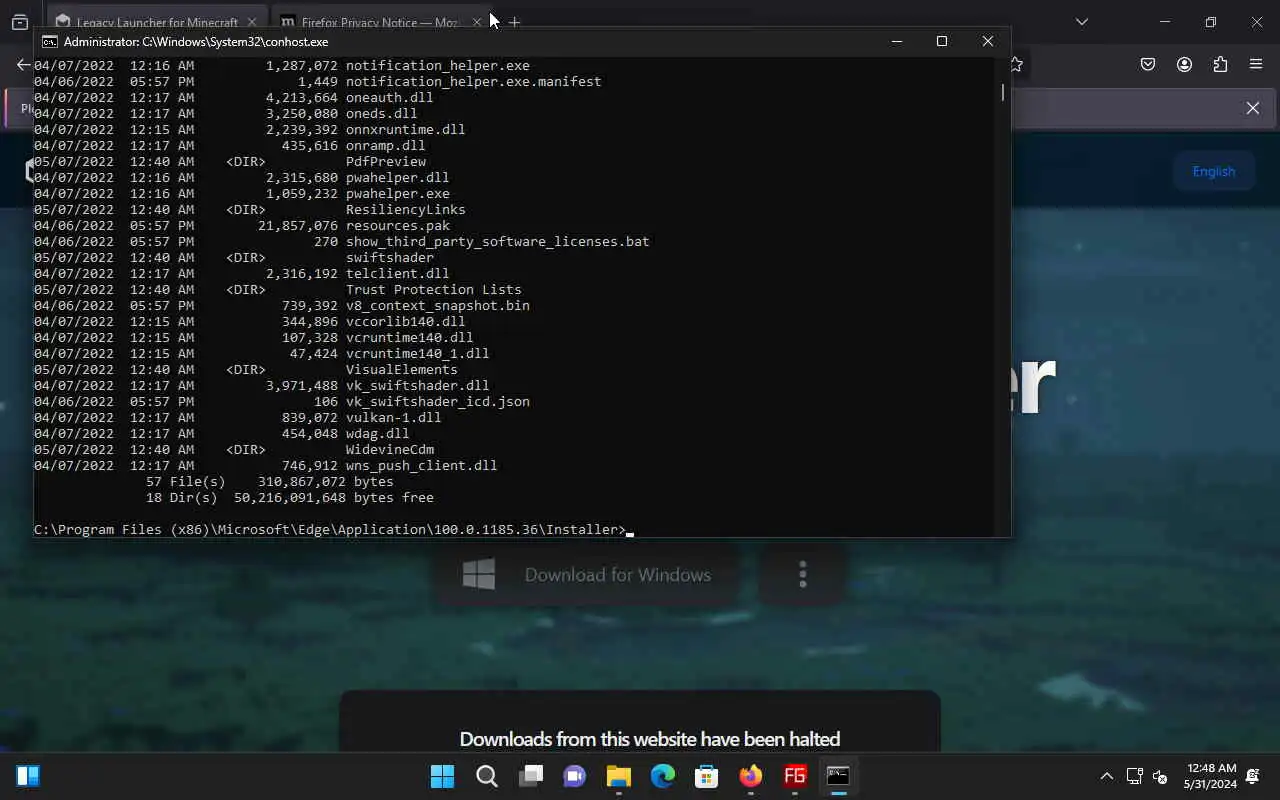
Task: Show hidden tray icons chevron
Action: coord(1106,776)
